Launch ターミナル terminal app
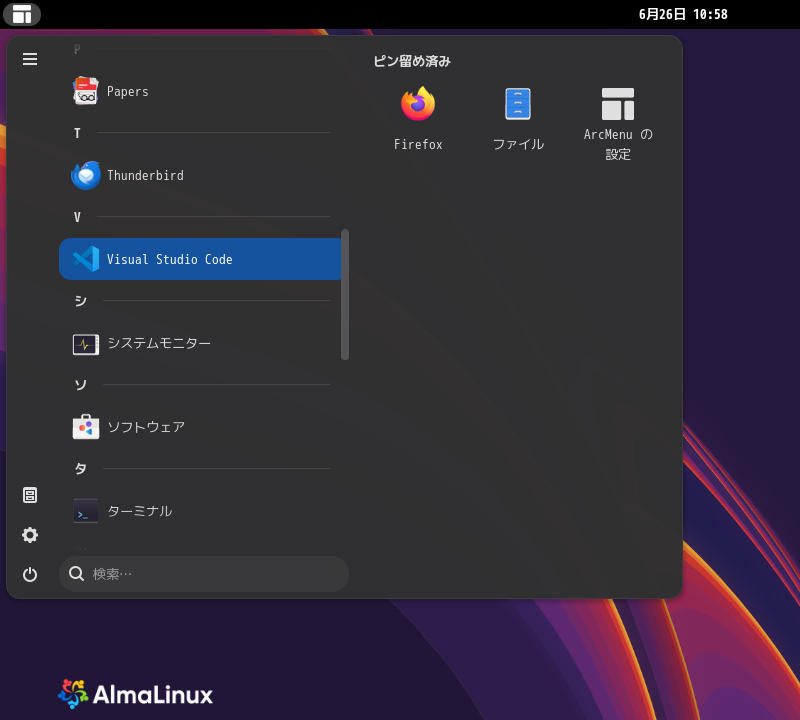 click(200, 511)
